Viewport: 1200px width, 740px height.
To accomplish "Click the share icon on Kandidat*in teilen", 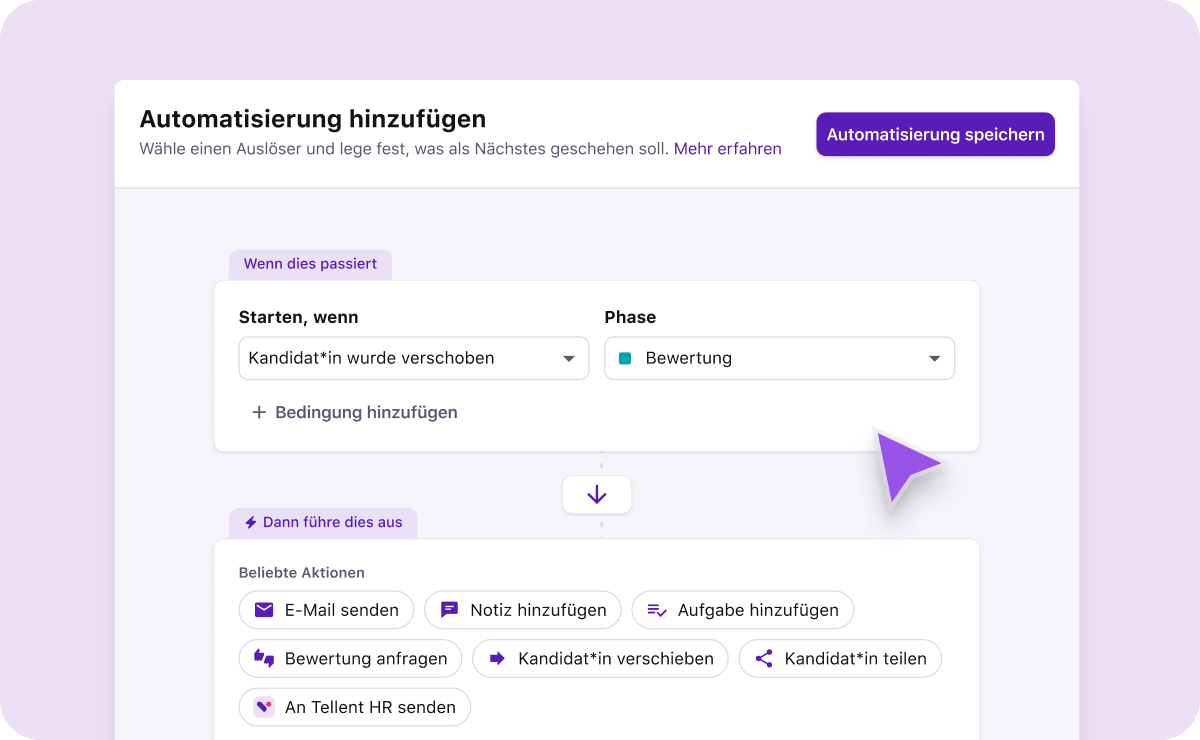I will coord(764,658).
